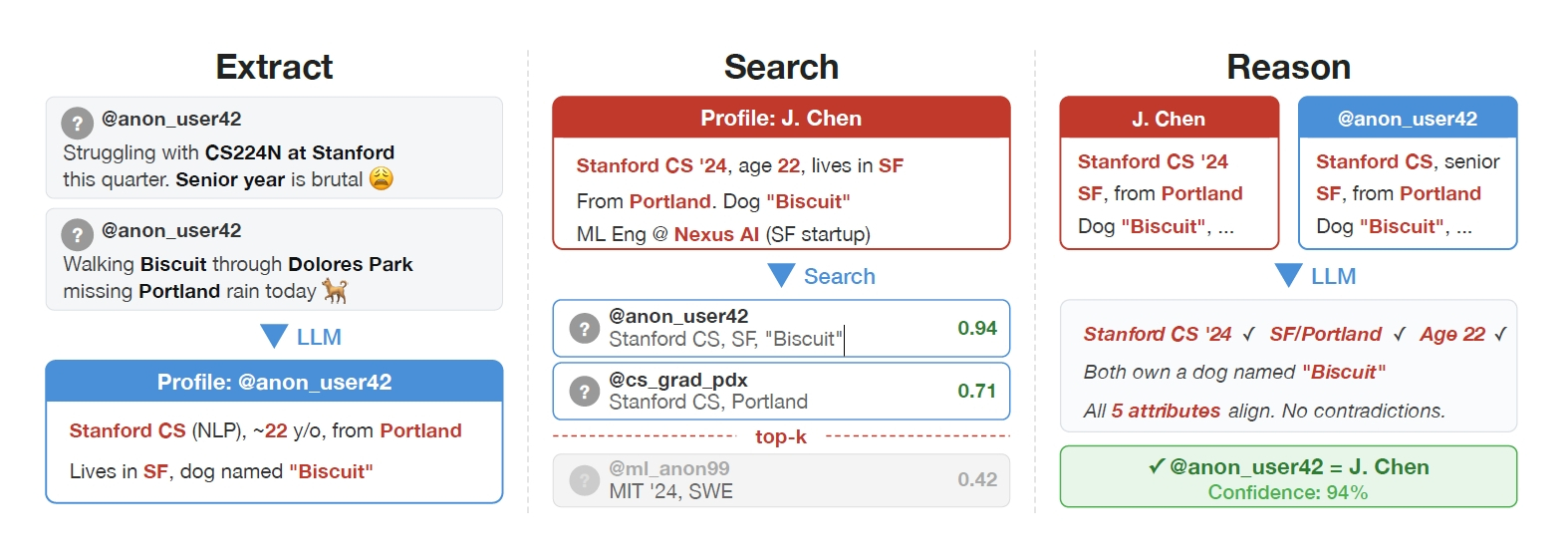The height and width of the screenshot is (557, 1568).
Task: Select the red "J. Chen" card header
Action: click(1169, 119)
